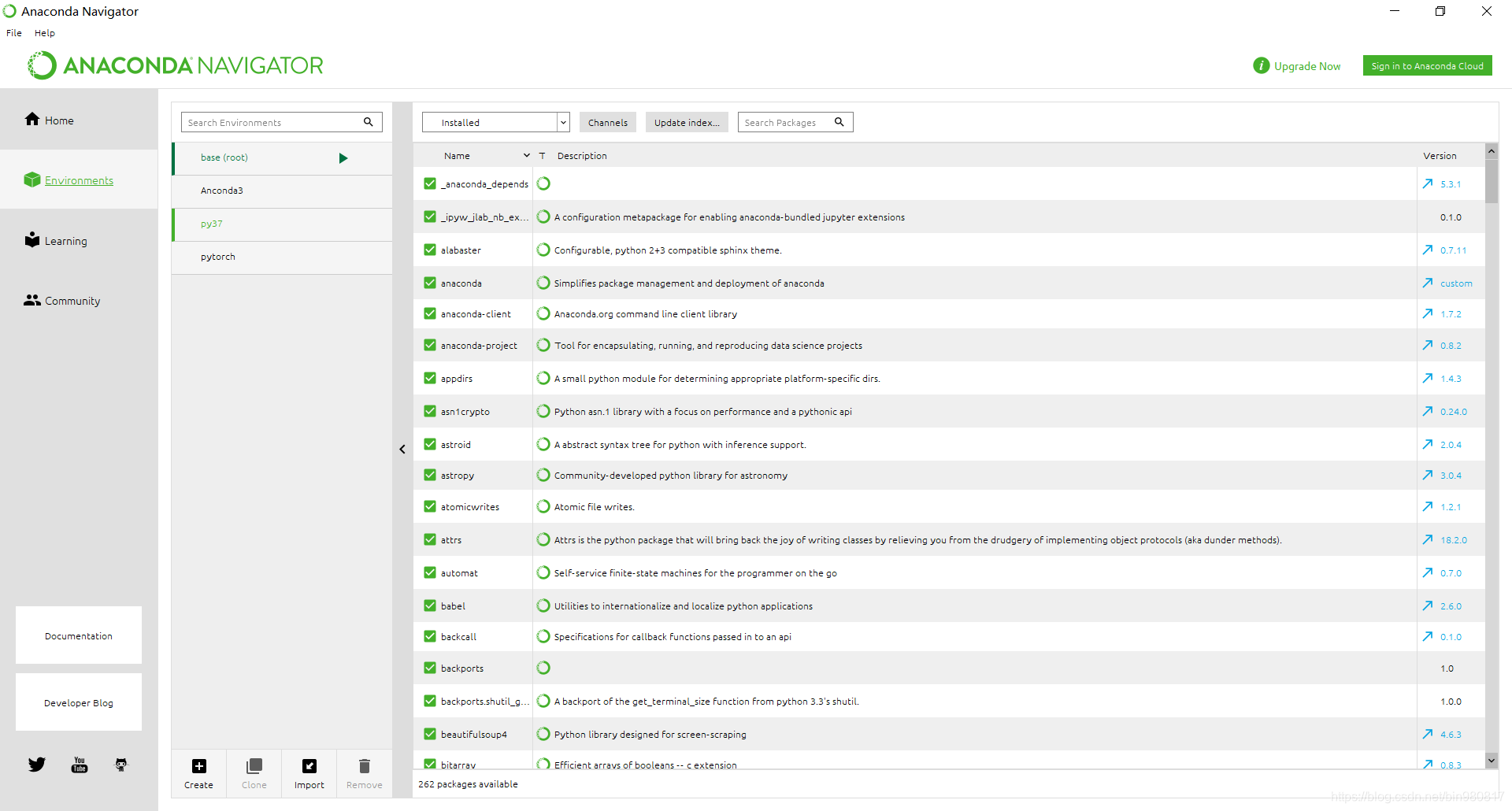1512x811 pixels.
Task: Click the scrollbar up arrow
Action: [1492, 150]
